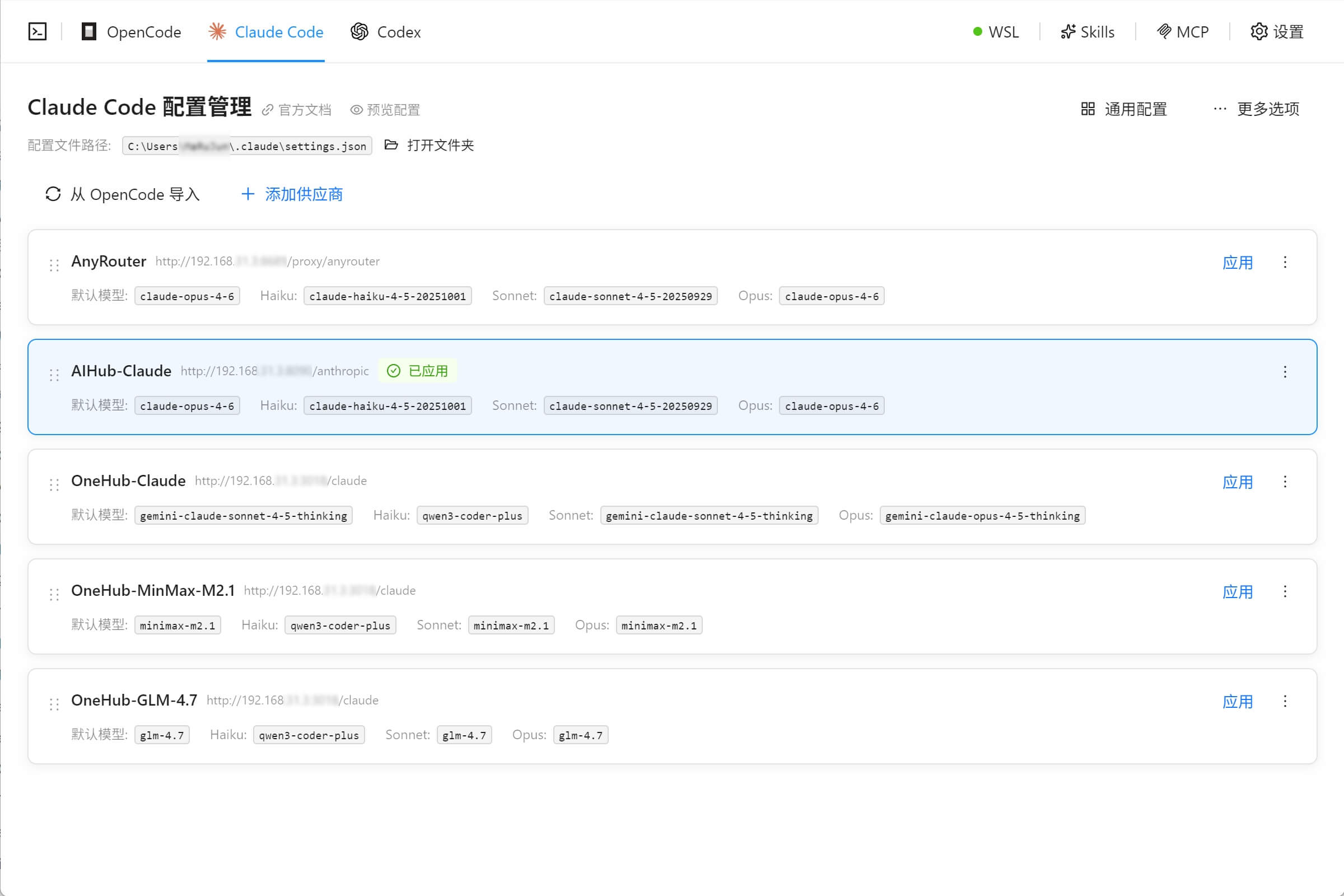This screenshot has height=896, width=1344.
Task: Click OneHub-Claude Haiku qwen3-coder-plus tag
Action: coord(473,515)
